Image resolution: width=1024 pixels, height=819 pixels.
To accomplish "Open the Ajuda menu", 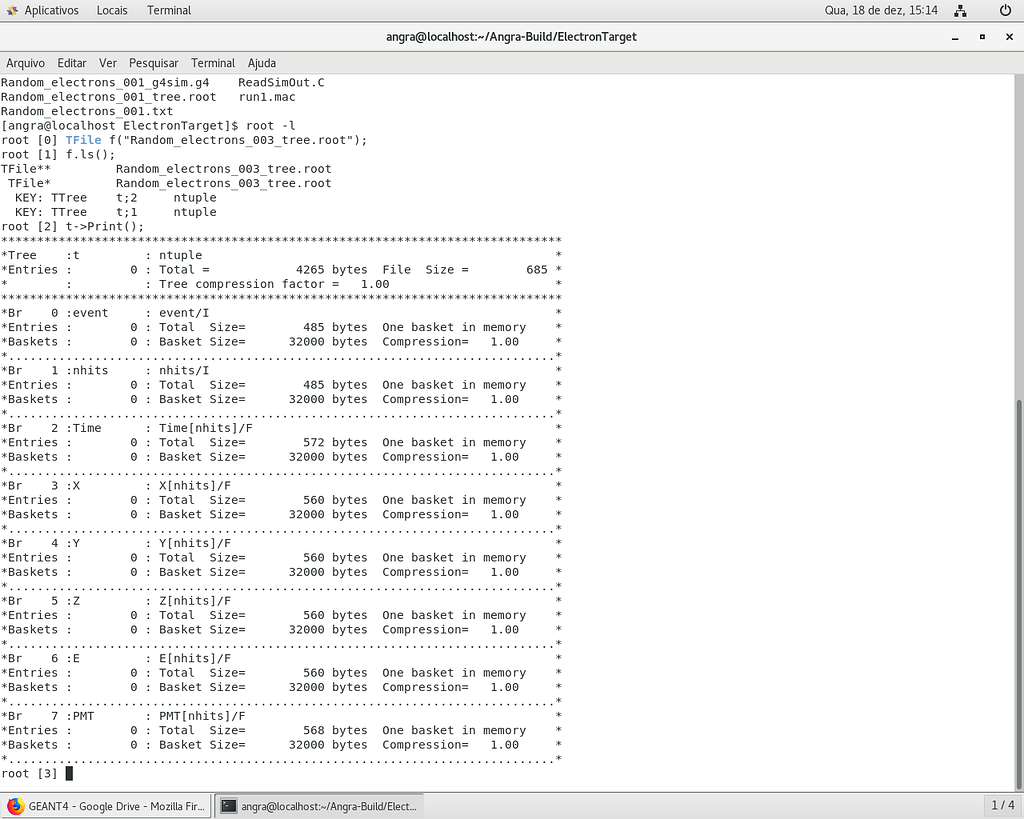I will coord(261,62).
